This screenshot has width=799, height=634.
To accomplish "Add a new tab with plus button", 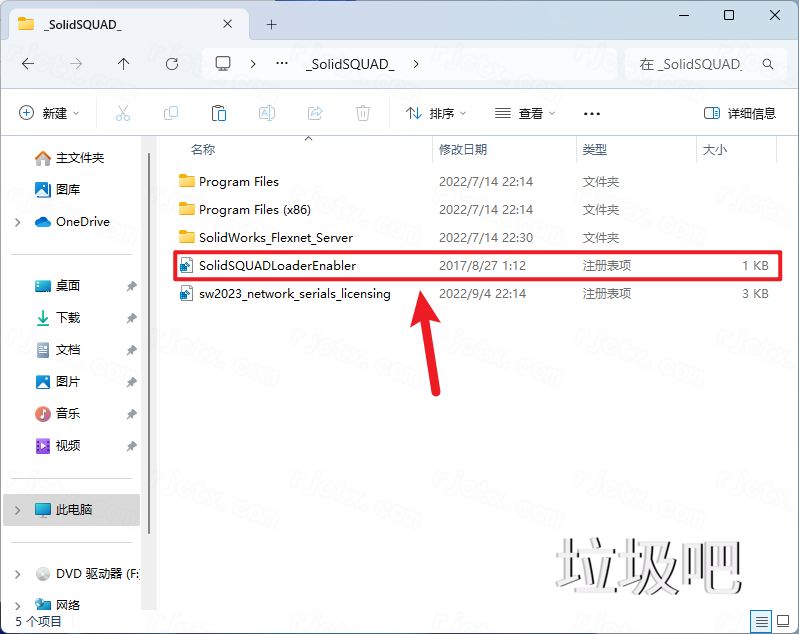I will 272,24.
